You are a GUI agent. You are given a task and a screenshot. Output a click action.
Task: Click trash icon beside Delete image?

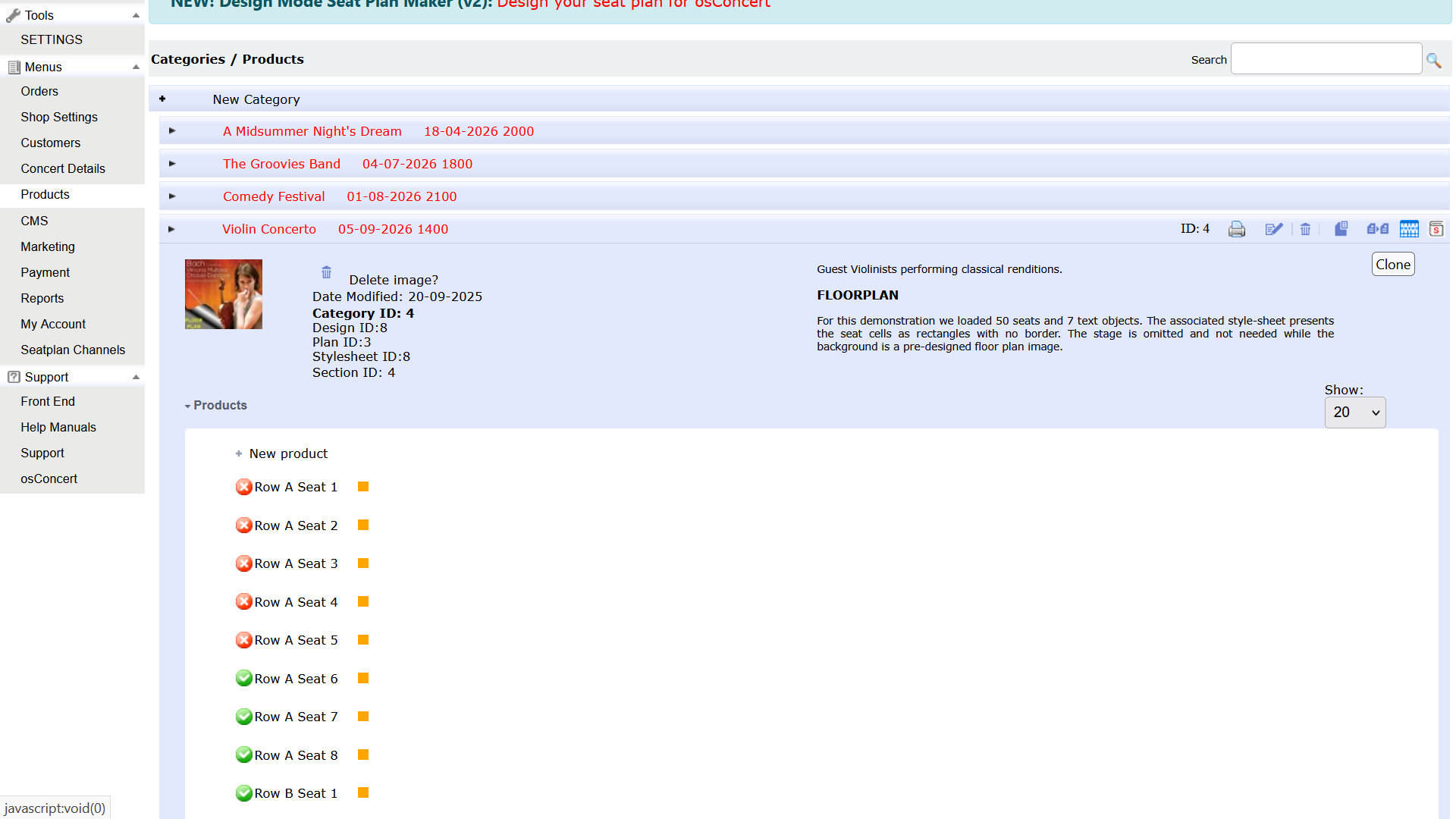point(326,272)
